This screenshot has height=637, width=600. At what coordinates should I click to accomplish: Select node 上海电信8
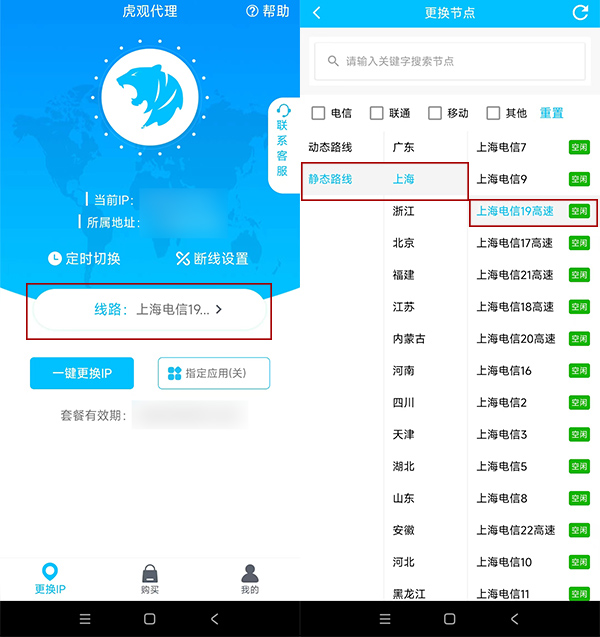point(501,498)
